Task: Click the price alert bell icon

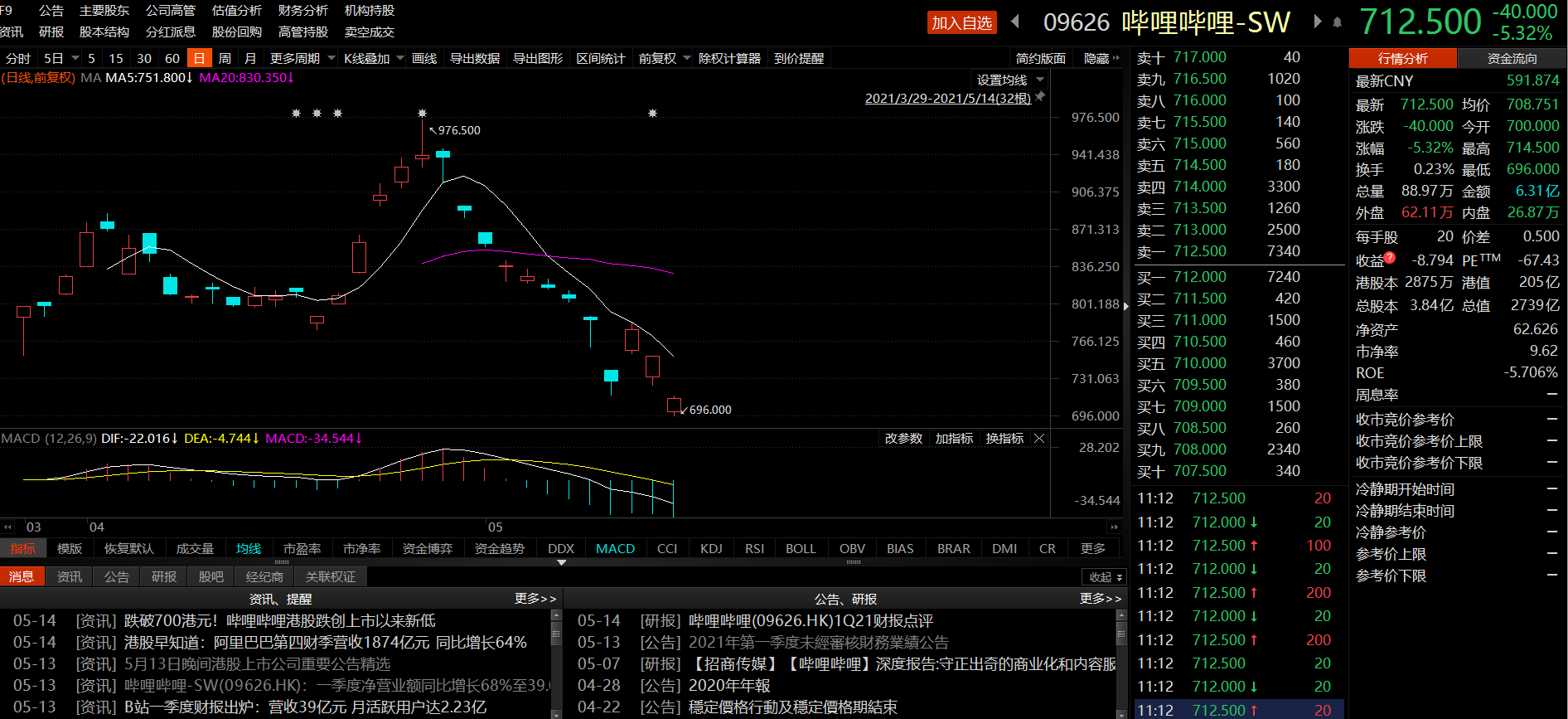Action: 1337,22
